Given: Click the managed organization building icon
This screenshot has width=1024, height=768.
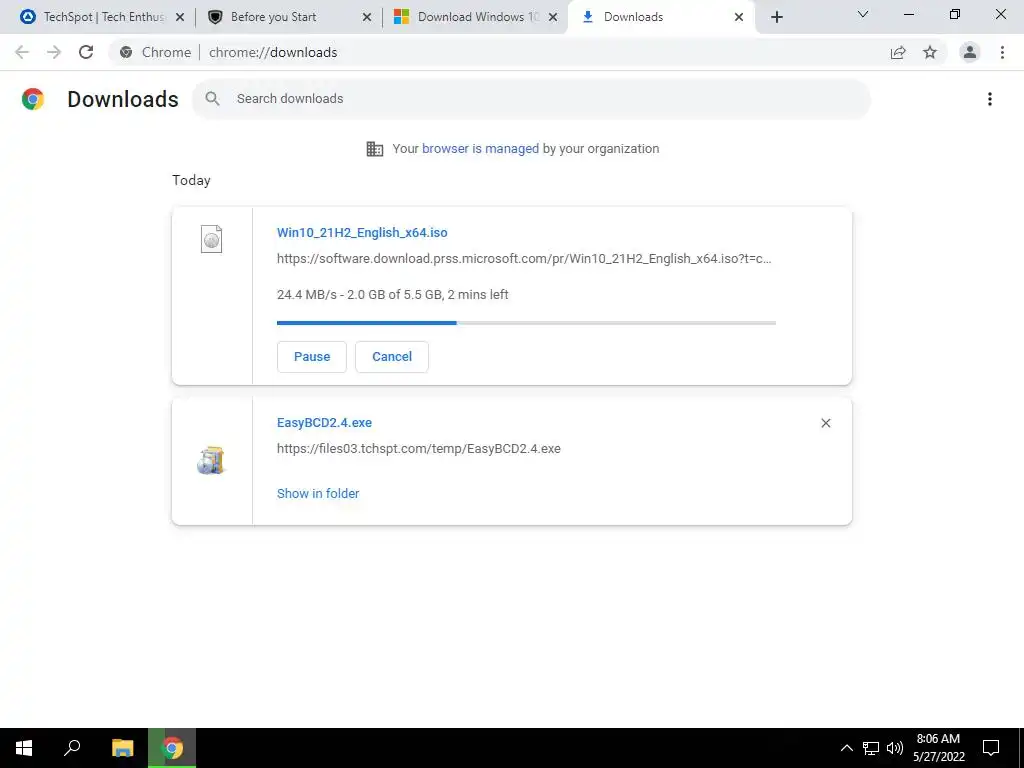Looking at the screenshot, I should pyautogui.click(x=375, y=149).
